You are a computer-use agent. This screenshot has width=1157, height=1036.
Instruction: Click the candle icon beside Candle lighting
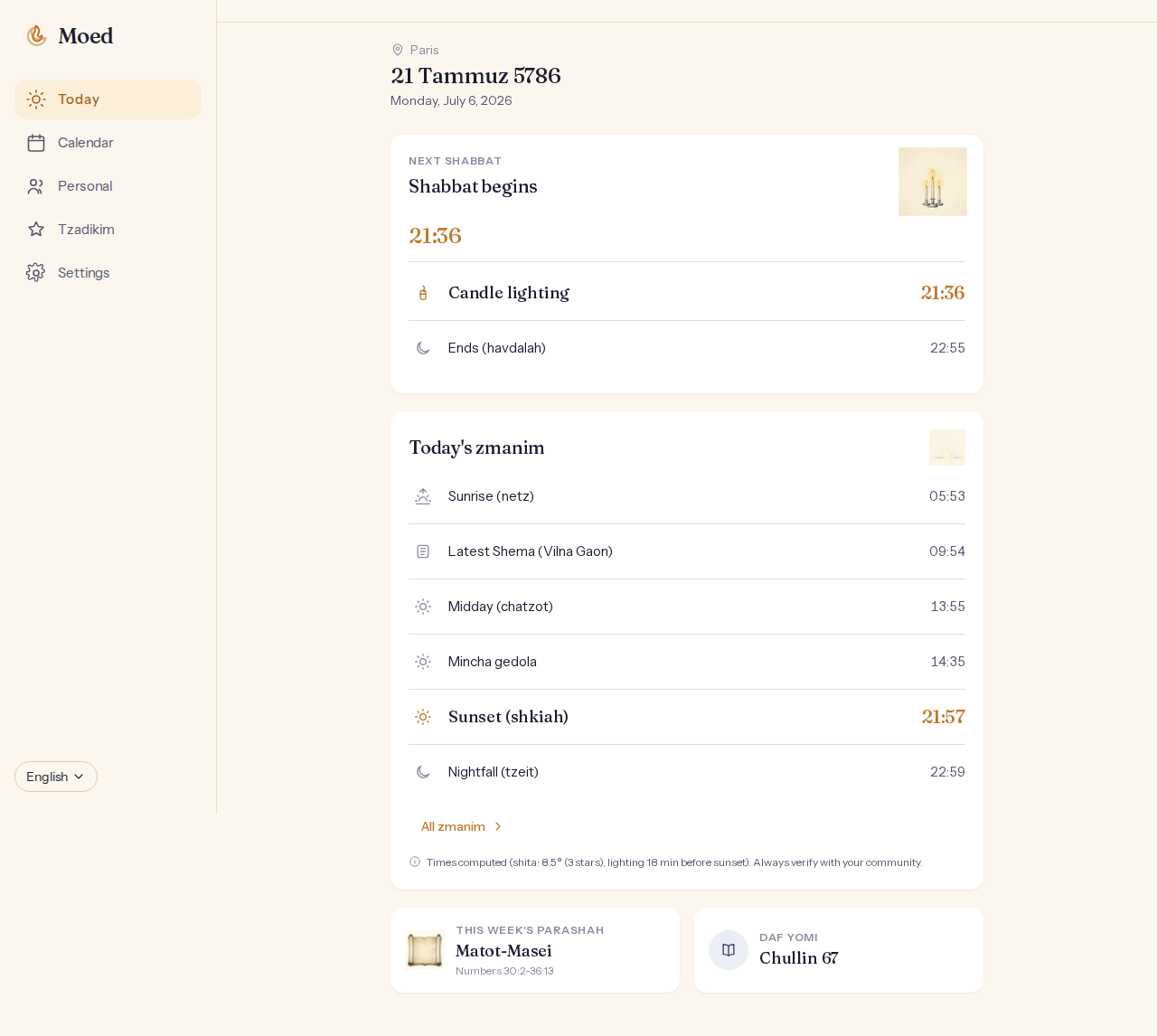coord(423,293)
